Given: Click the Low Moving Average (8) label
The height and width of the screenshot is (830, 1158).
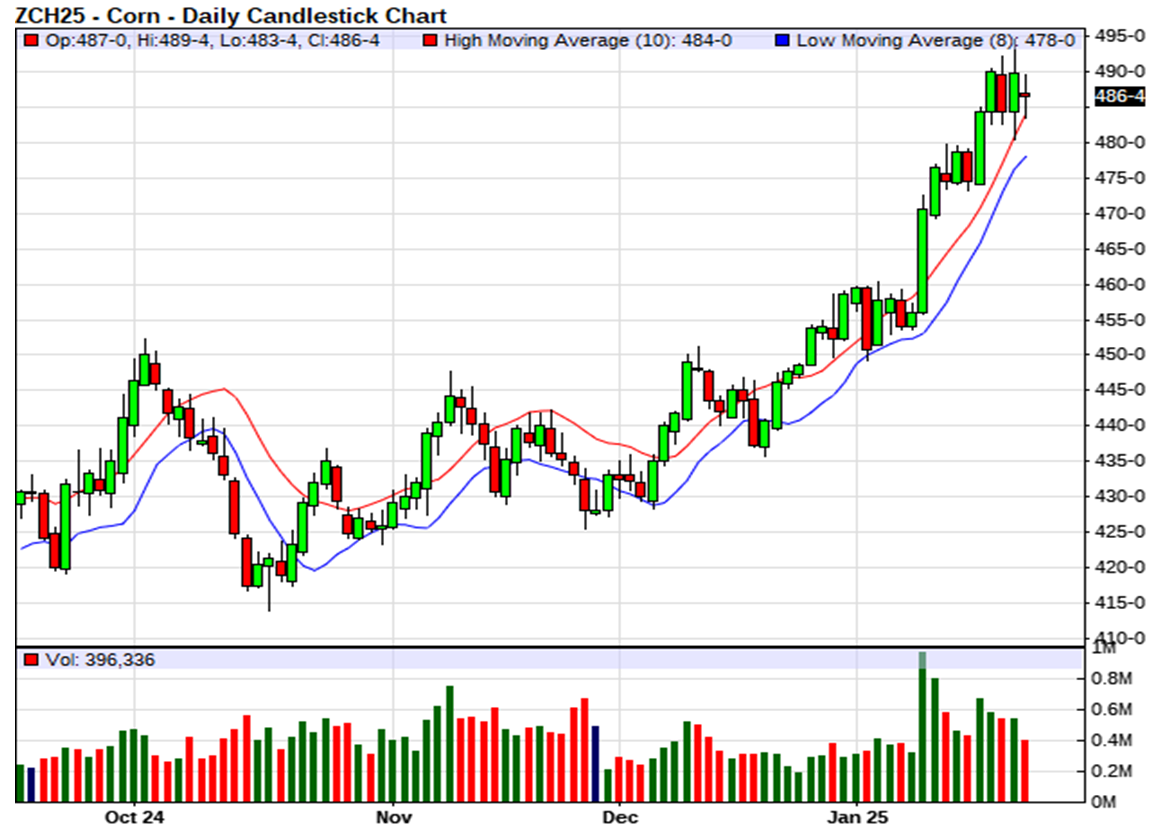Looking at the screenshot, I should (x=902, y=41).
